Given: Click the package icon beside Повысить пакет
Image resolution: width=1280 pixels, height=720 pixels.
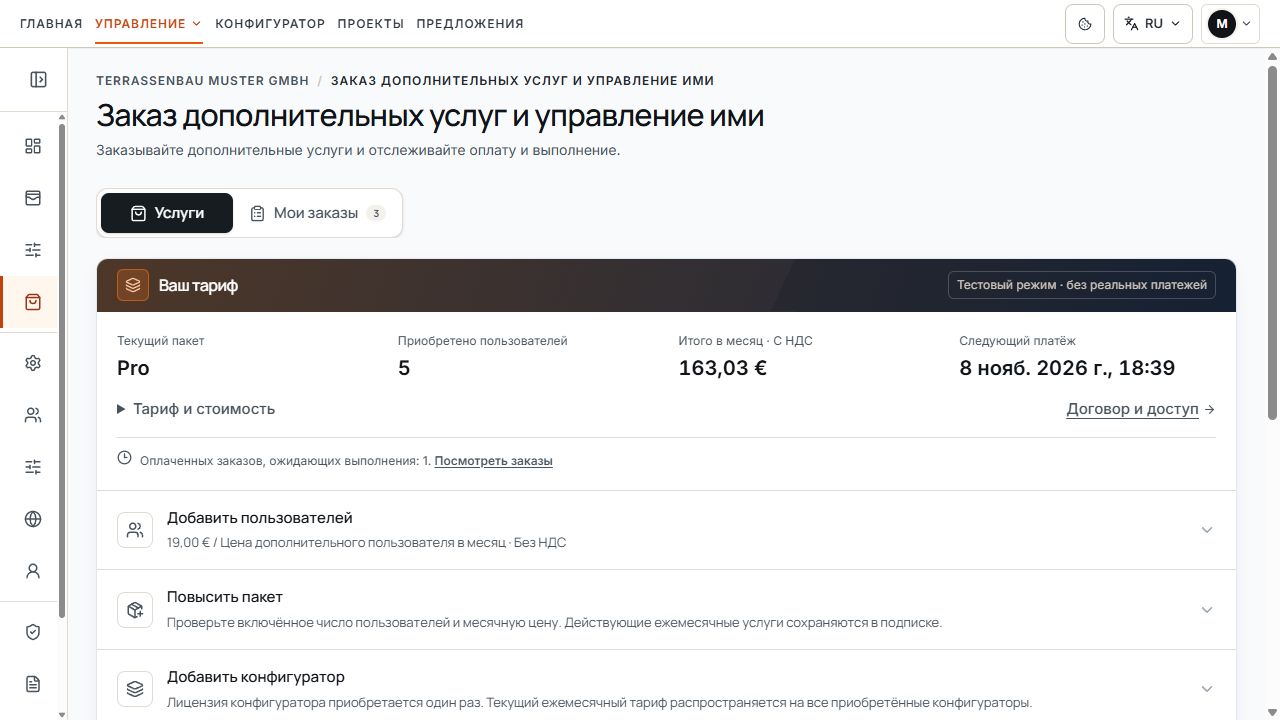Looking at the screenshot, I should [135, 610].
